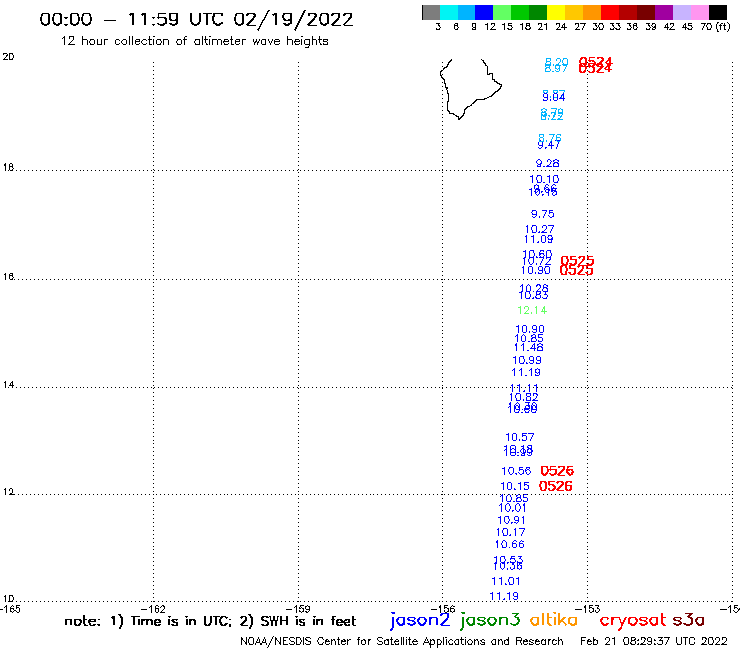This screenshot has width=740, height=650.
Task: Click the 10.27 wave height reading
Action: tap(539, 229)
